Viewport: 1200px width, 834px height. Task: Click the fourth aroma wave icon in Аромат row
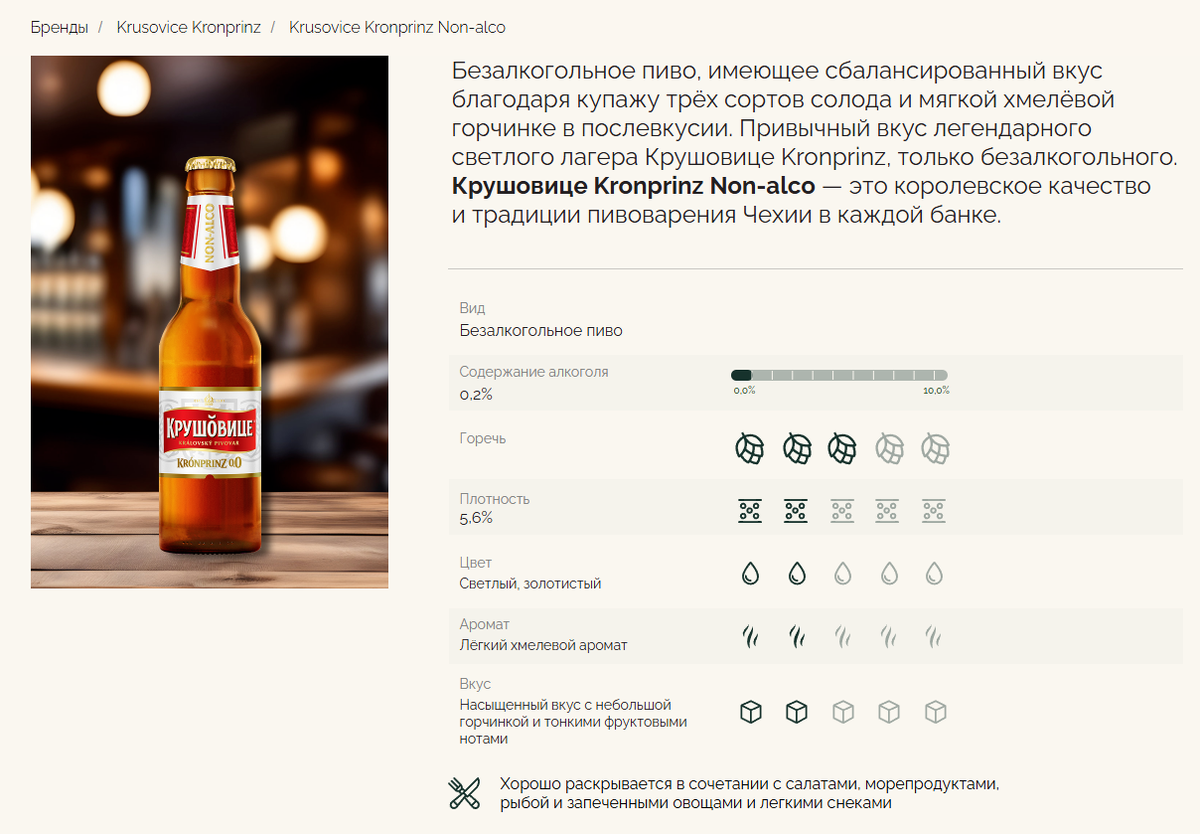(888, 636)
